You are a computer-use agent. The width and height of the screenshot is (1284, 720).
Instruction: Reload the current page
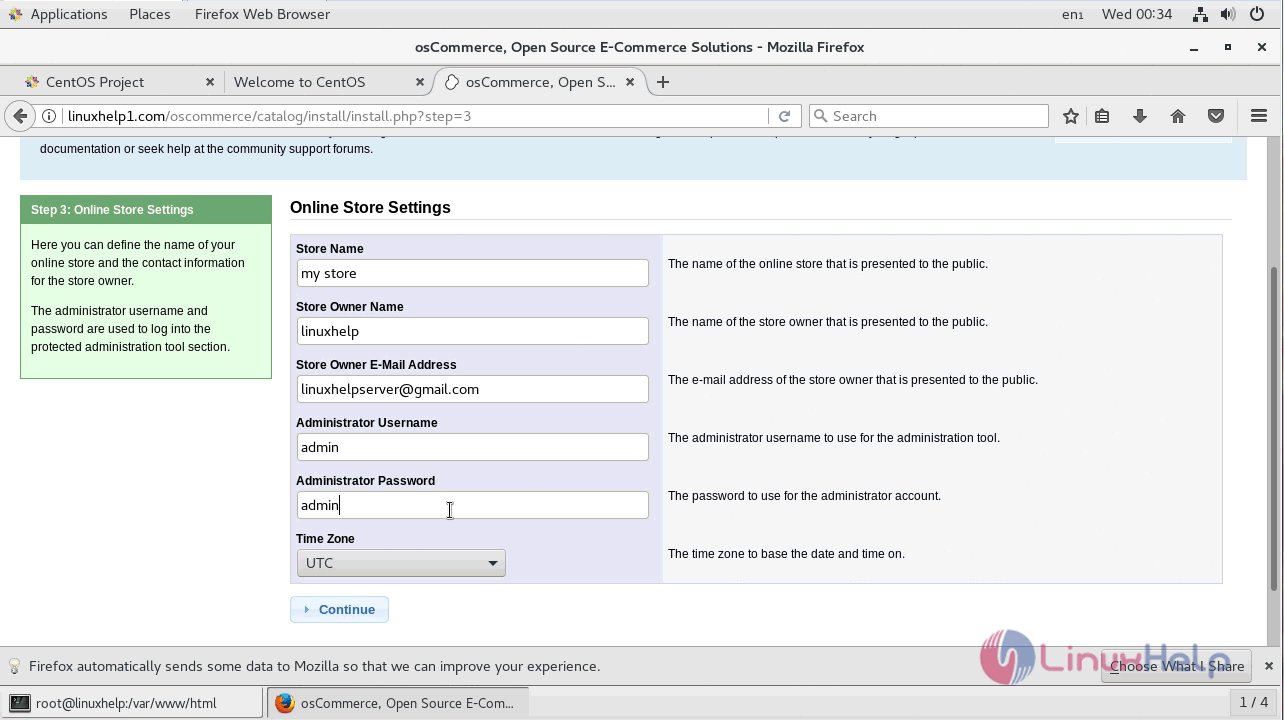pos(784,116)
